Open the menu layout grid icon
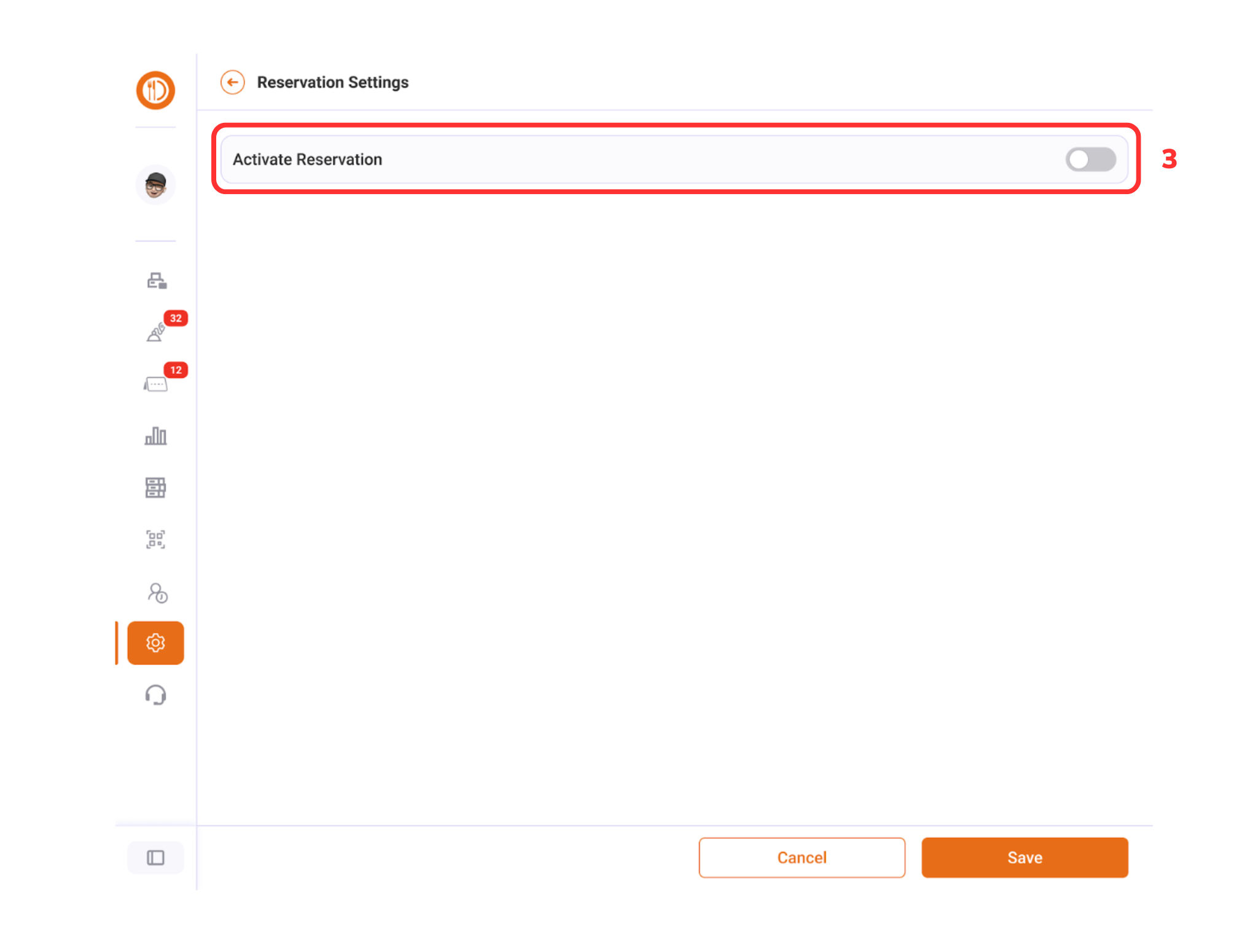Viewport: 1258px width, 952px height. [x=155, y=488]
